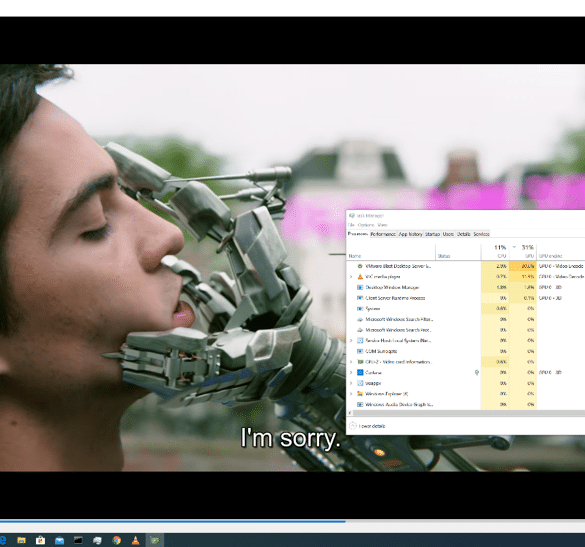Click the Service Host Local System icon
Screen dimensions: 585x547
[x=360, y=340]
